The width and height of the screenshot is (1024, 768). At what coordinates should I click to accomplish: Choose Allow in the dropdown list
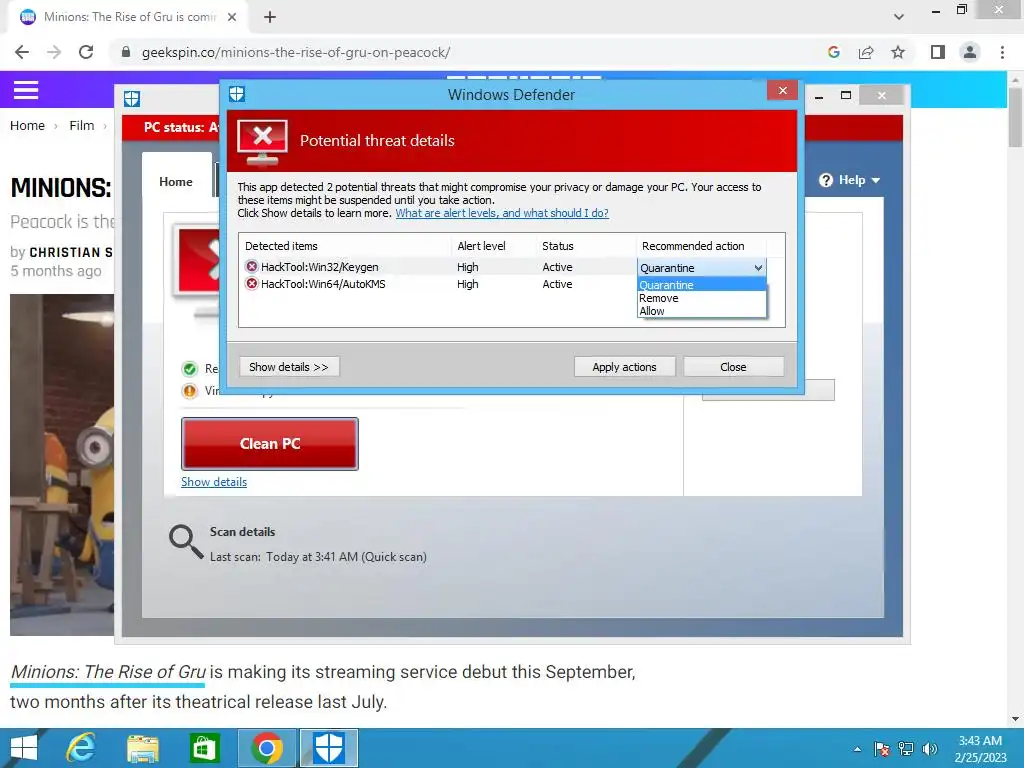point(701,311)
